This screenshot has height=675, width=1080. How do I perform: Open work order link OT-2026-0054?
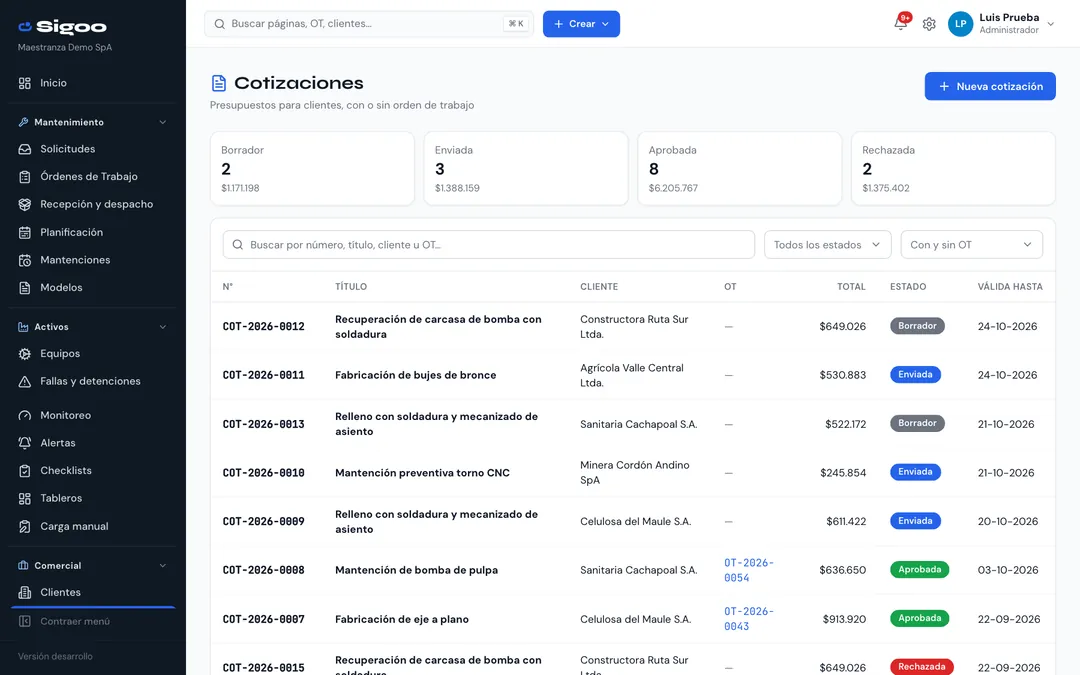749,570
